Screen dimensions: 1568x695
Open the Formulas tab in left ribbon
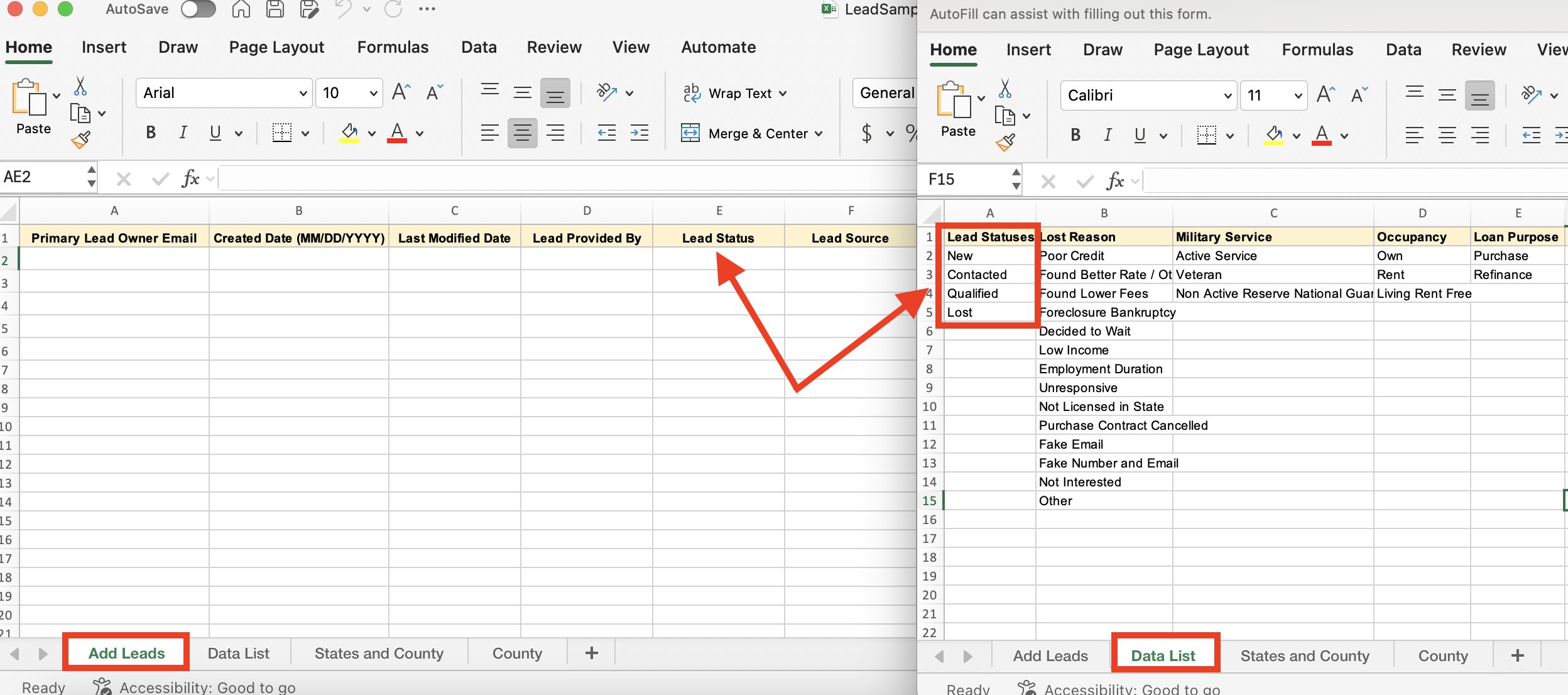[x=393, y=47]
